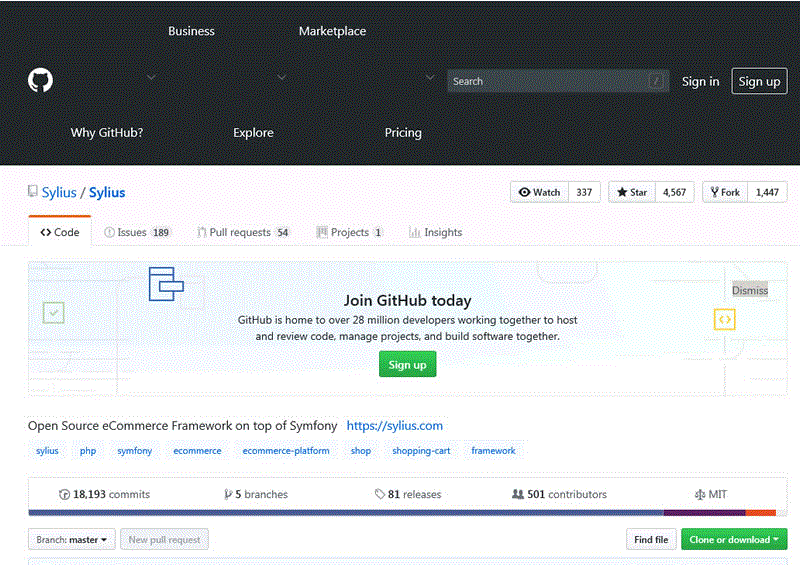Click the branches fork icon
Screen dimensions: 800x565
[228, 494]
